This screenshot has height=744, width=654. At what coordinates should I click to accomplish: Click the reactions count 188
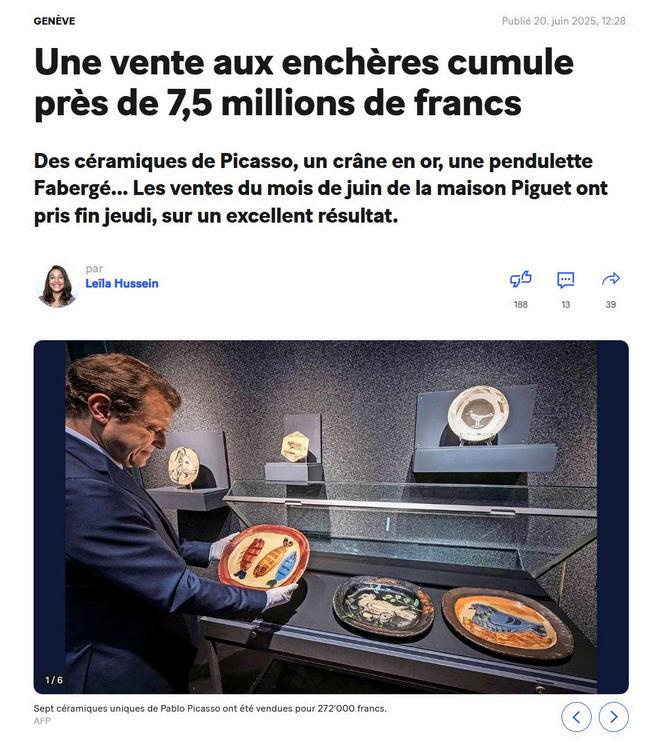click(521, 305)
